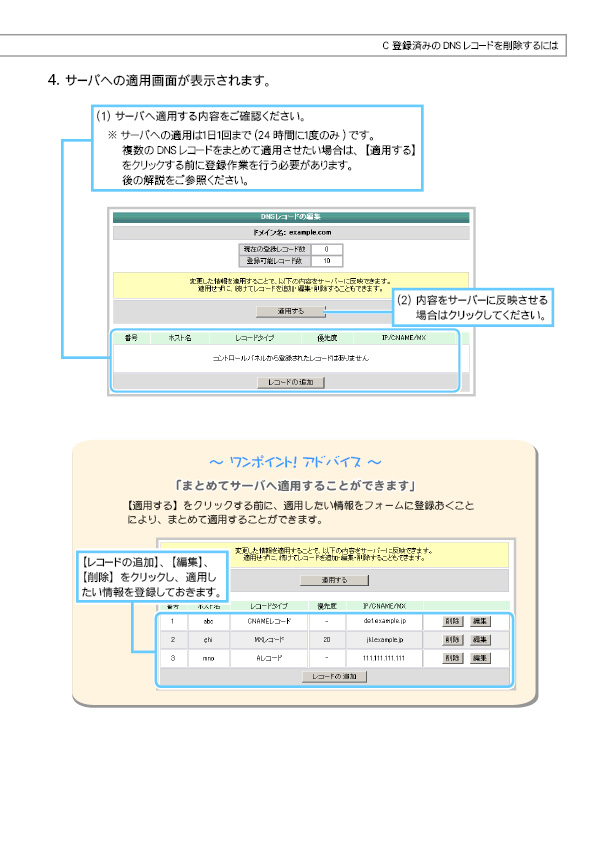Select the ホスト名 column header in the upper table
Image resolution: width=595 pixels, height=842 pixels.
[180, 338]
